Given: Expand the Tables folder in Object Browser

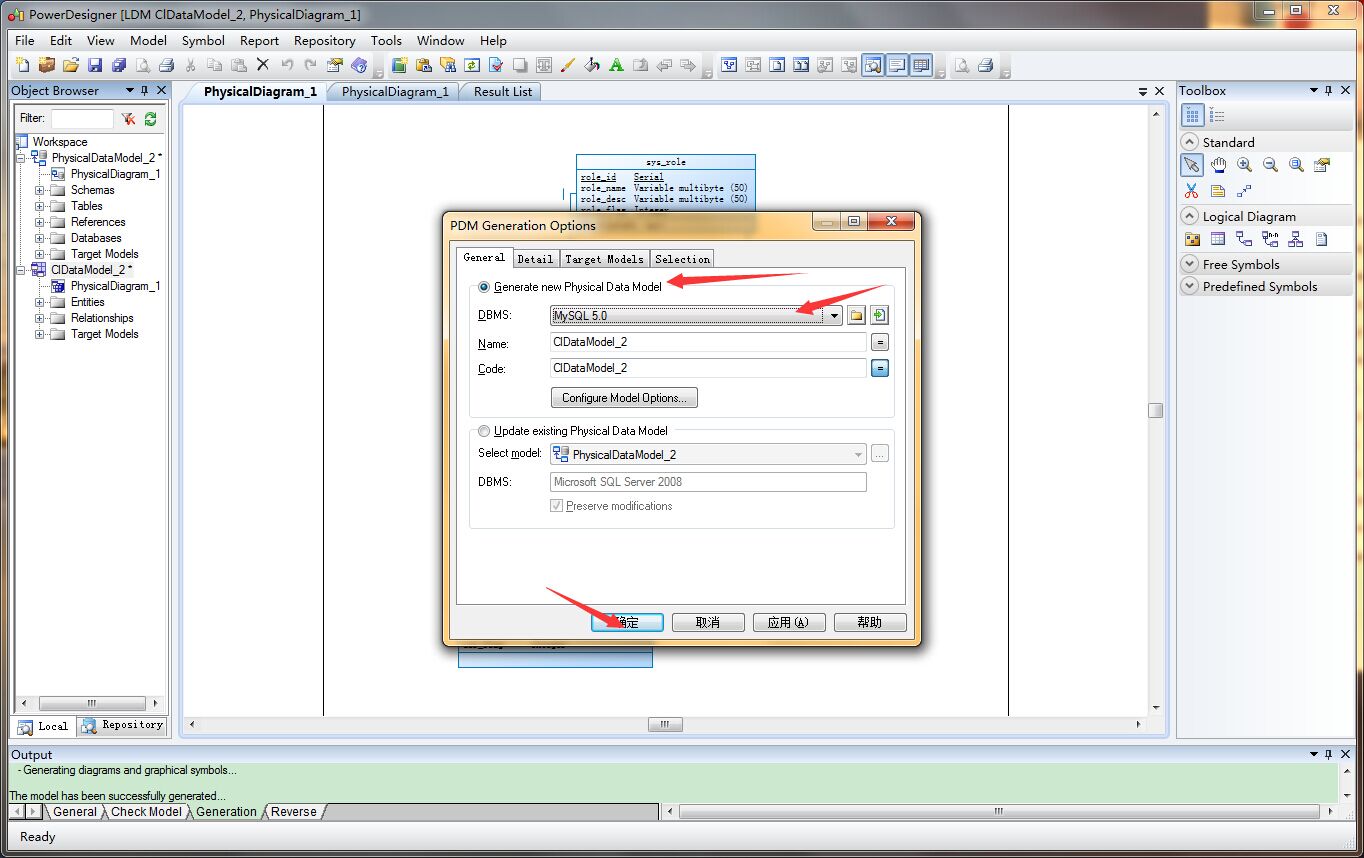Looking at the screenshot, I should (40, 206).
